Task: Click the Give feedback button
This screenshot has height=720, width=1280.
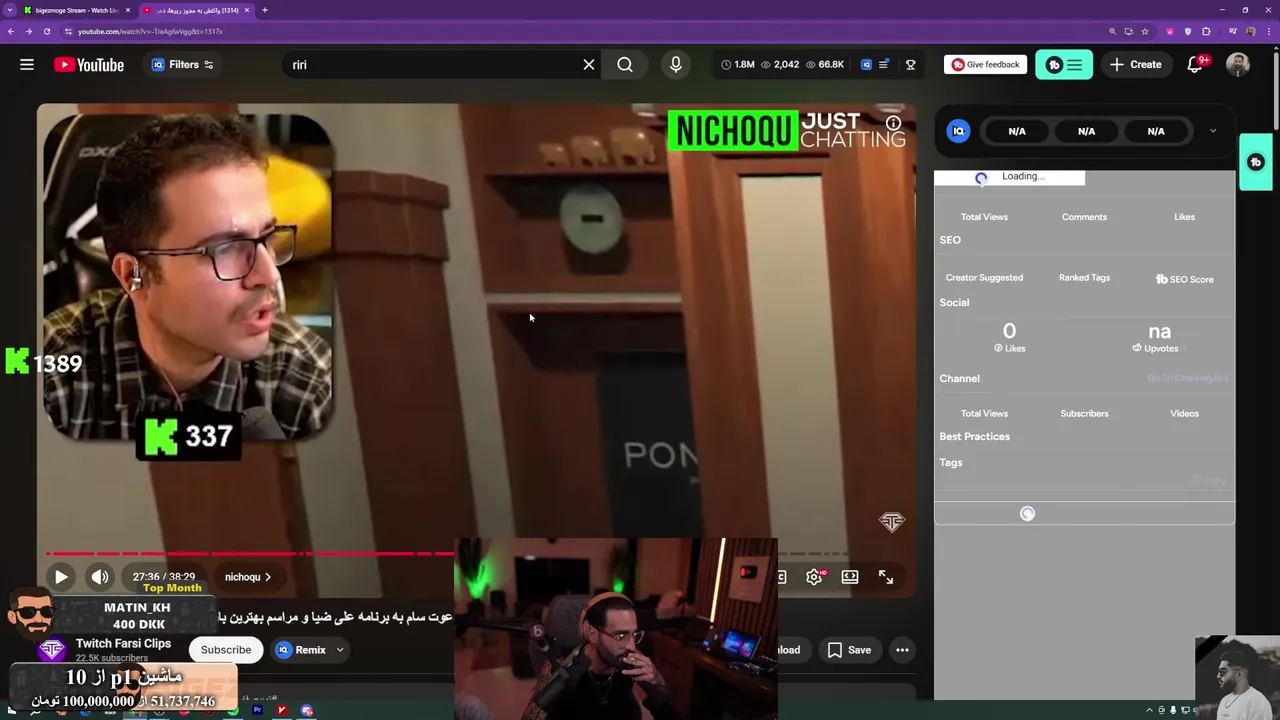Action: (x=986, y=65)
